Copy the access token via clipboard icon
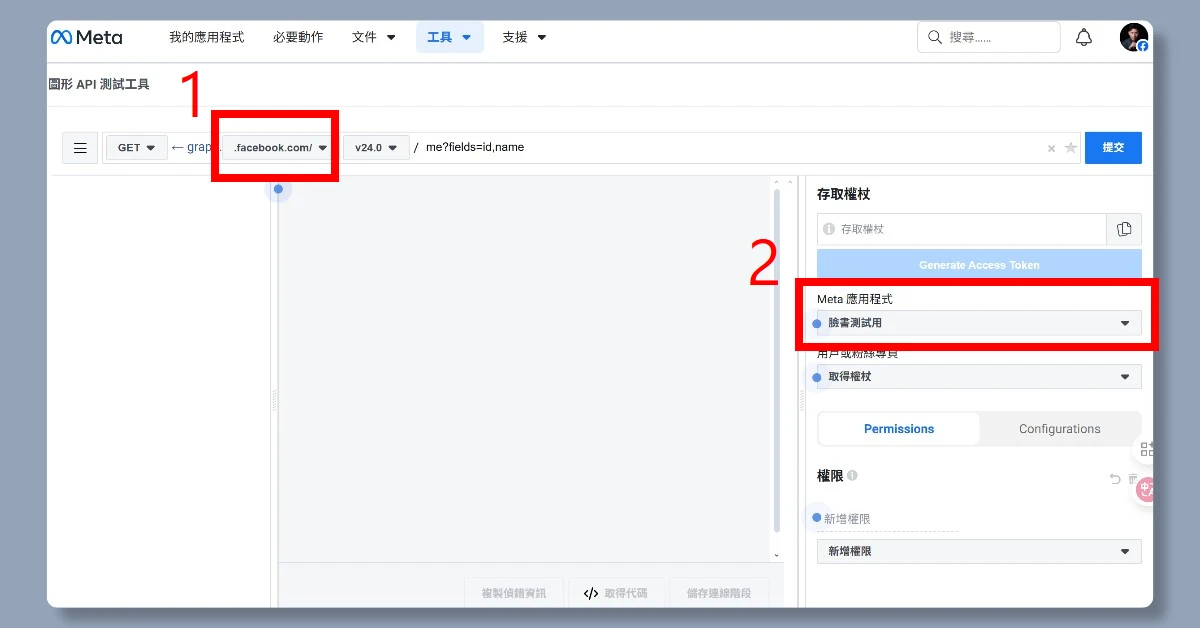 coord(1124,229)
